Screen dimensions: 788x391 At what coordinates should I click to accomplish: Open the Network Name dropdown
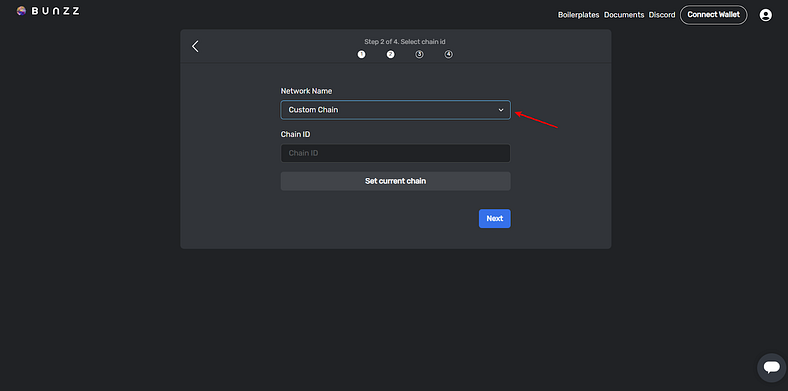point(396,110)
